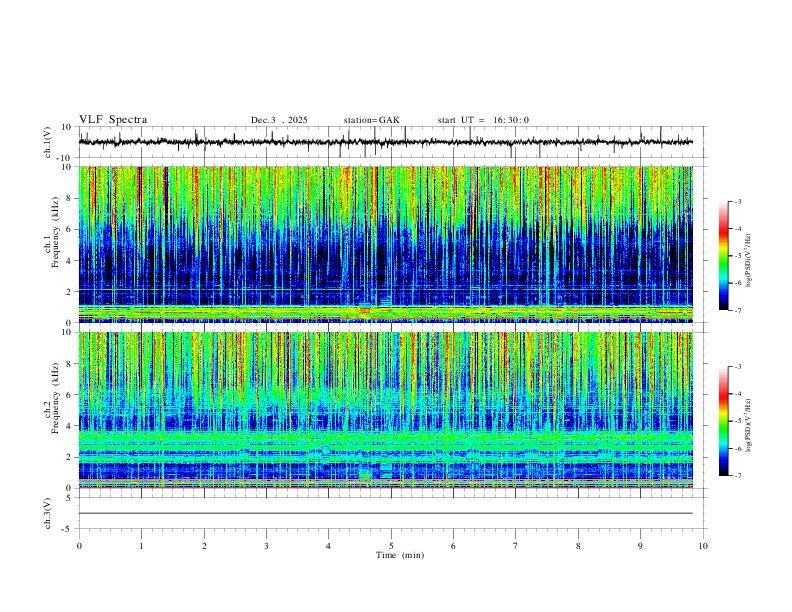The height and width of the screenshot is (612, 792).
Task: Click the time axis tick '5'
Action: [391, 546]
